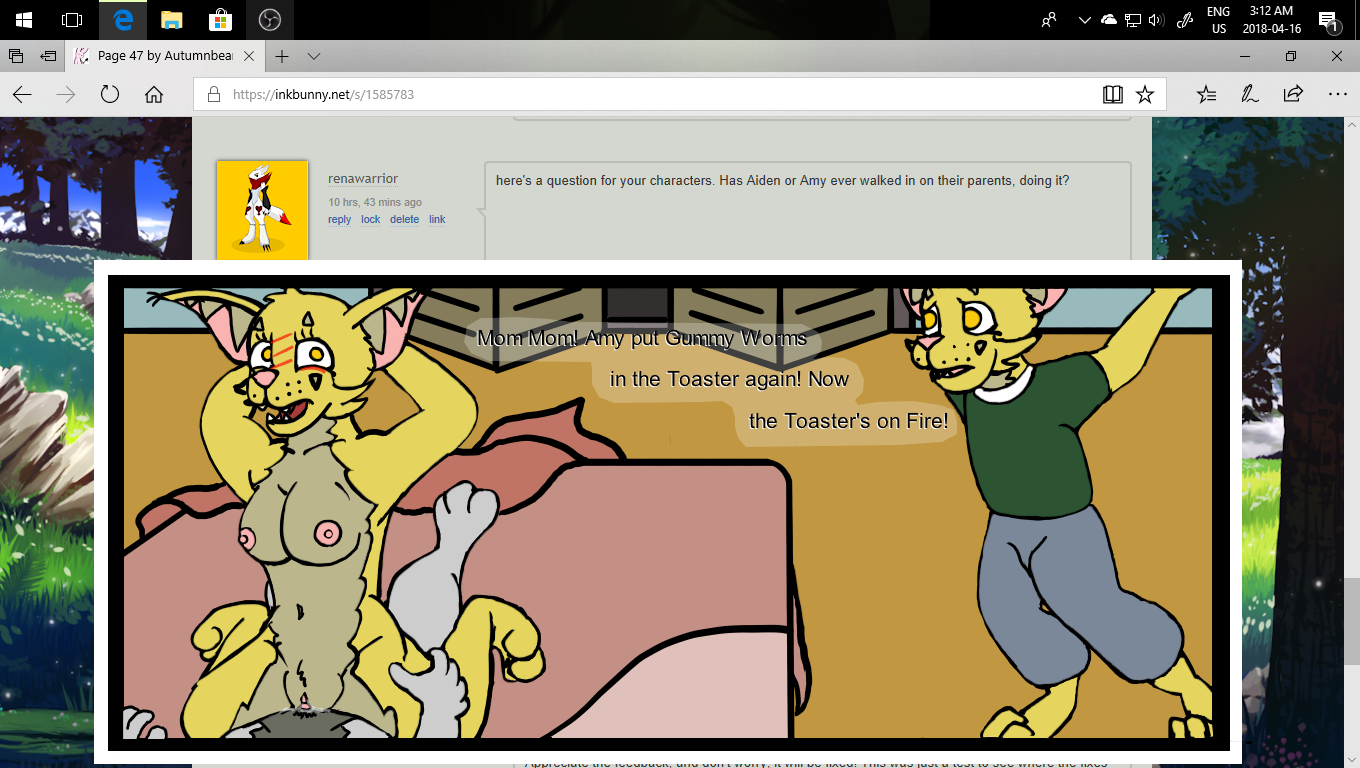Image resolution: width=1360 pixels, height=768 pixels.
Task: Select the '10 hrs, 43 mins ago' timestamp
Action: point(375,203)
